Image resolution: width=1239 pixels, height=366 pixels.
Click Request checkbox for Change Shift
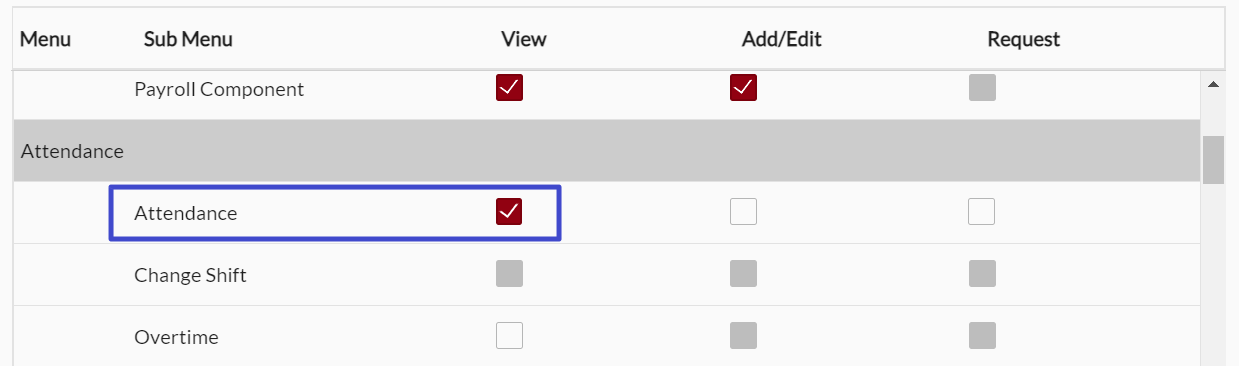(982, 274)
